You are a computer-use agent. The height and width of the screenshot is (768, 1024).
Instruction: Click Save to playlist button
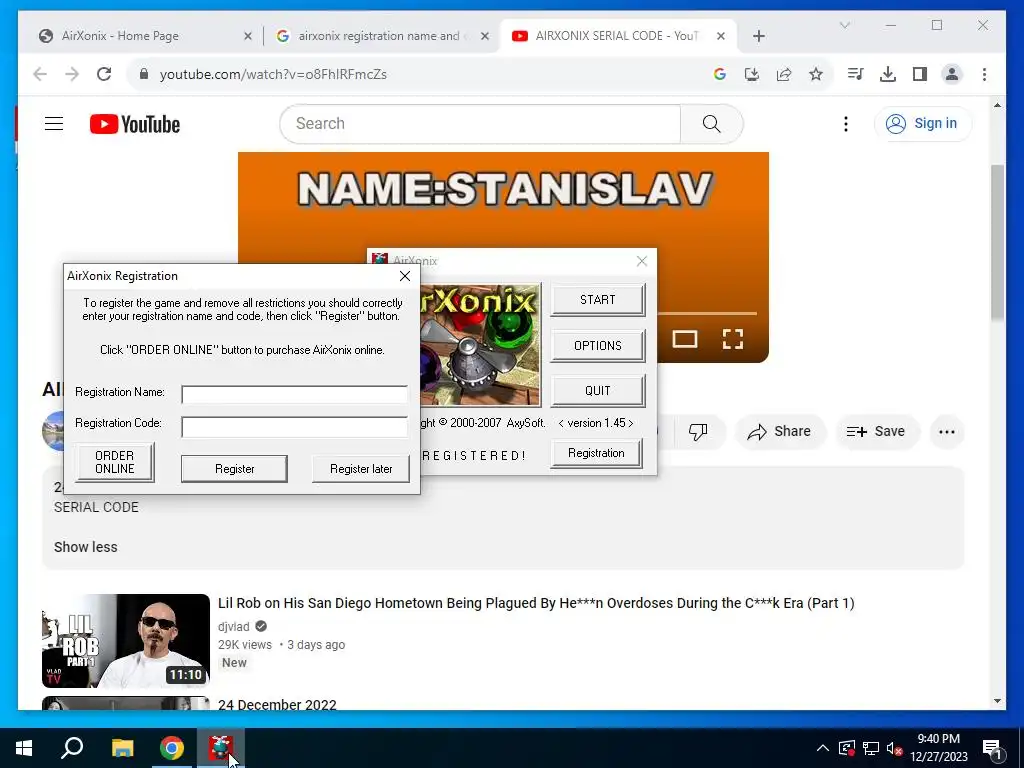pyautogui.click(x=876, y=432)
